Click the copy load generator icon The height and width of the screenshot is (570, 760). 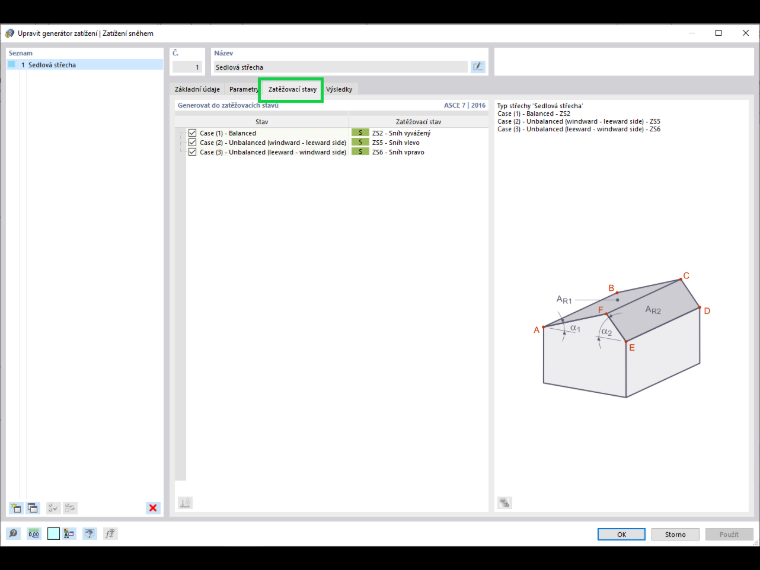pos(33,508)
